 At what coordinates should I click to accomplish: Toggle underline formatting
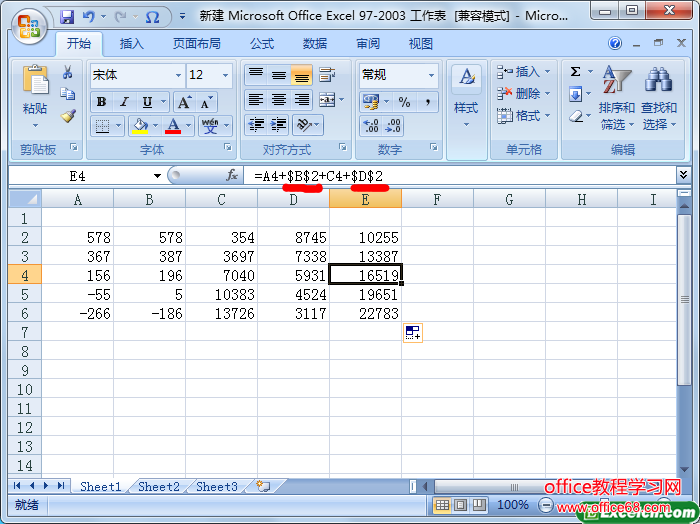147,102
